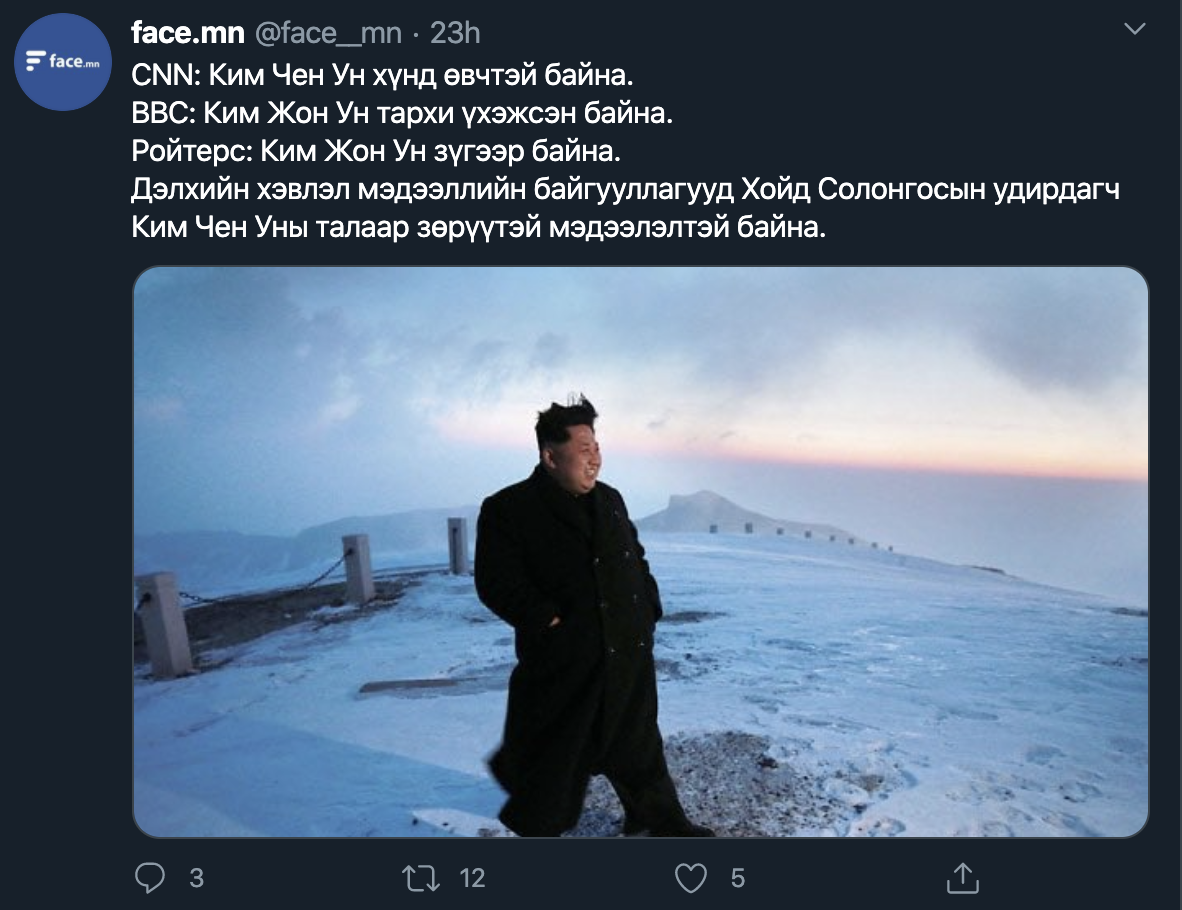This screenshot has height=910, width=1182.
Task: Like the tweet with heart icon
Action: pos(691,878)
